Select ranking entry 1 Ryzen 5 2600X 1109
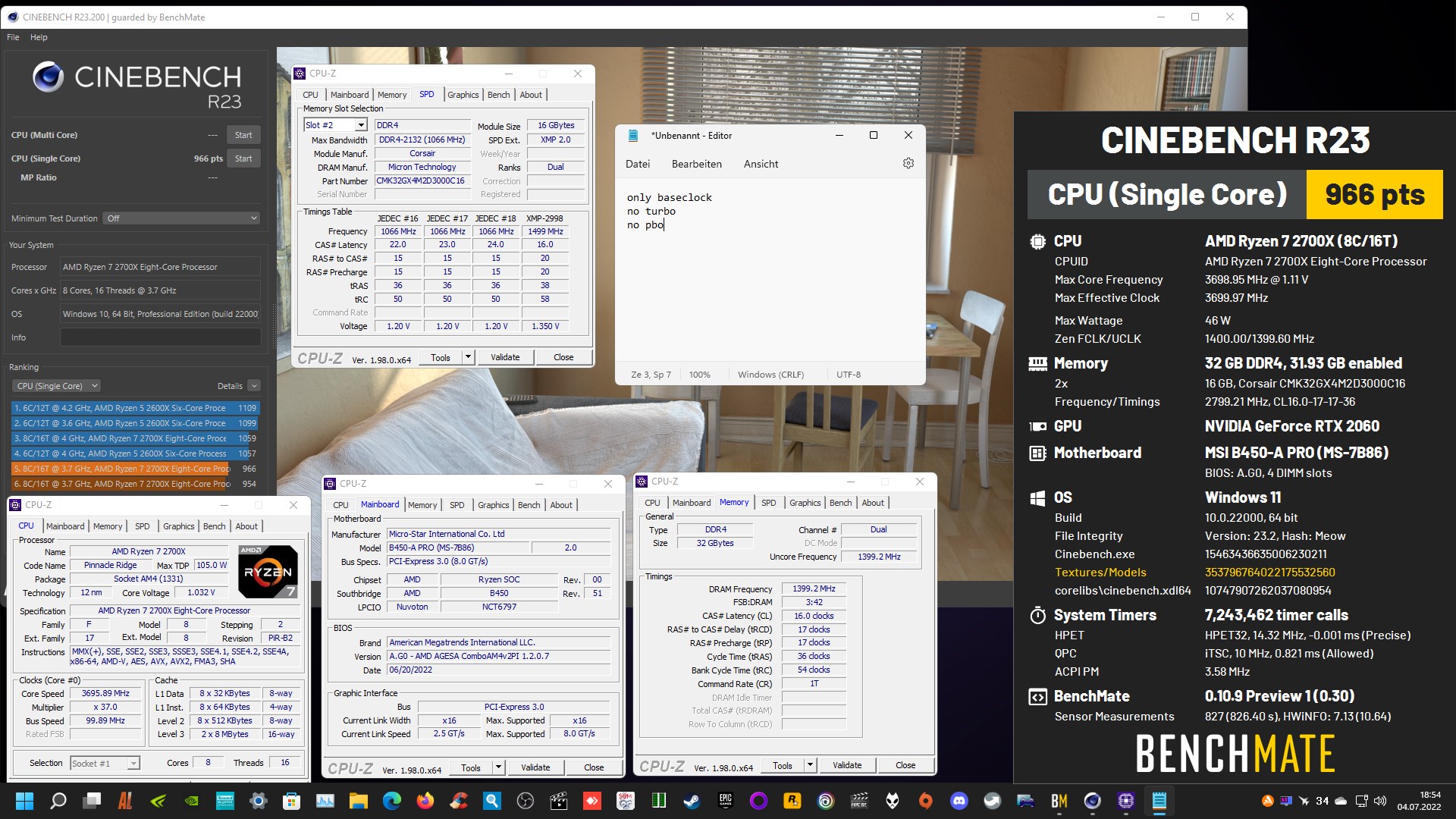 point(136,408)
